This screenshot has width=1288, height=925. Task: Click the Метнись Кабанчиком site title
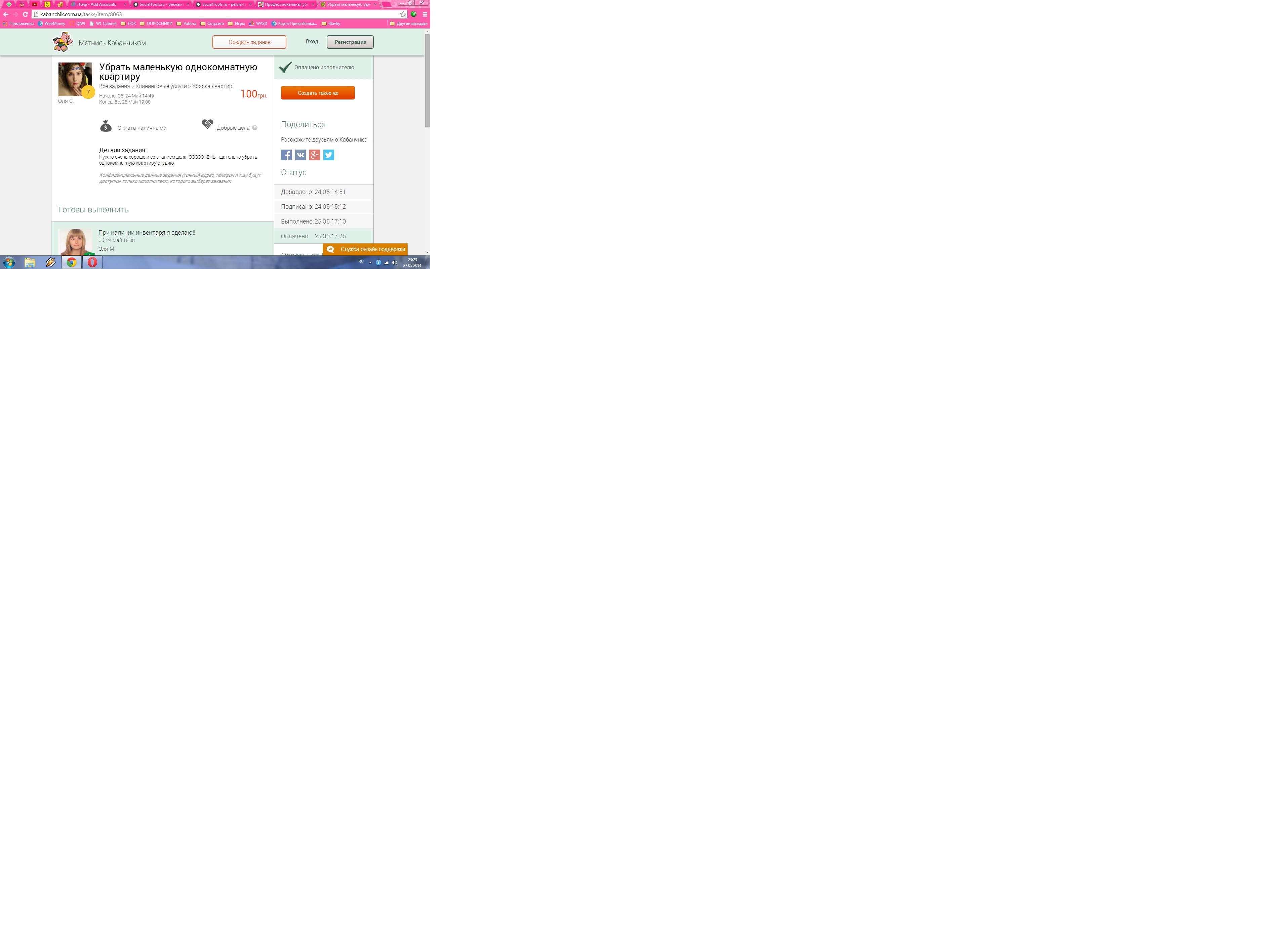[112, 43]
